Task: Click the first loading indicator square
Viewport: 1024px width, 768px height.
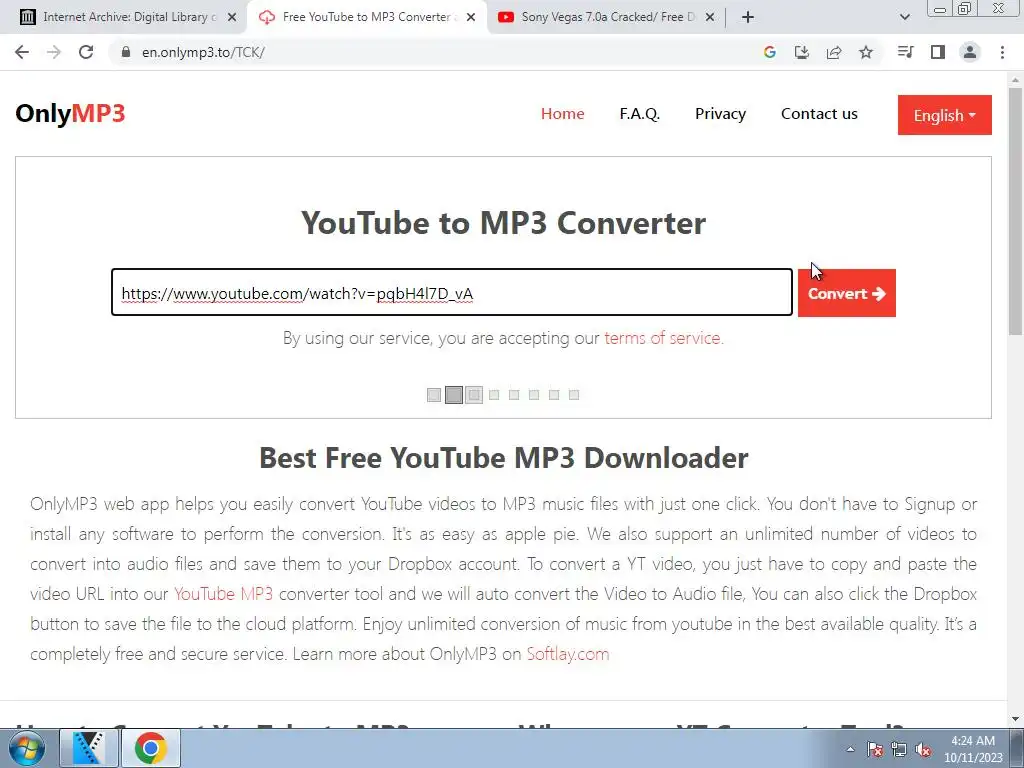Action: point(434,395)
